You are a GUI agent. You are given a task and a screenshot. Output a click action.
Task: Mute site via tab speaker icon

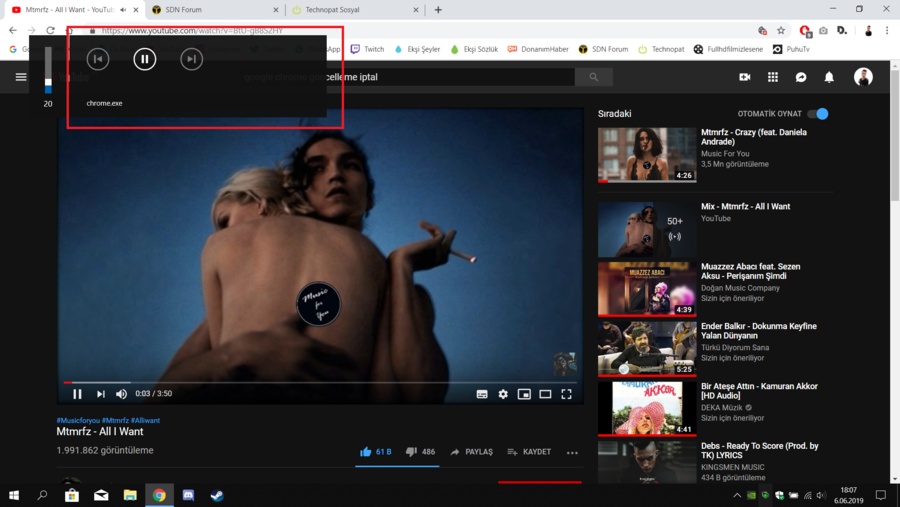tap(123, 10)
